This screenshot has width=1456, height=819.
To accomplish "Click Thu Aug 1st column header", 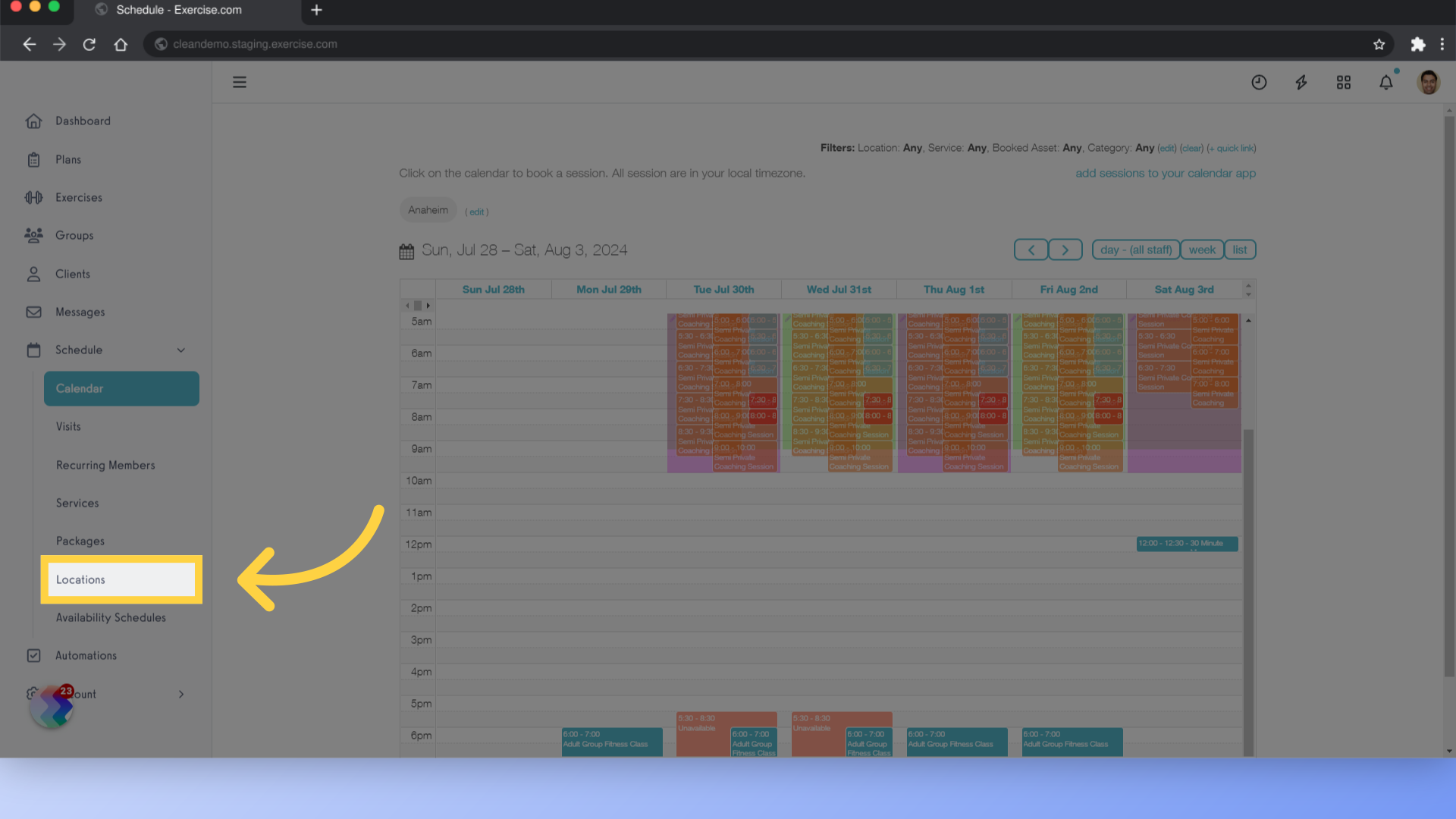I will click(954, 290).
